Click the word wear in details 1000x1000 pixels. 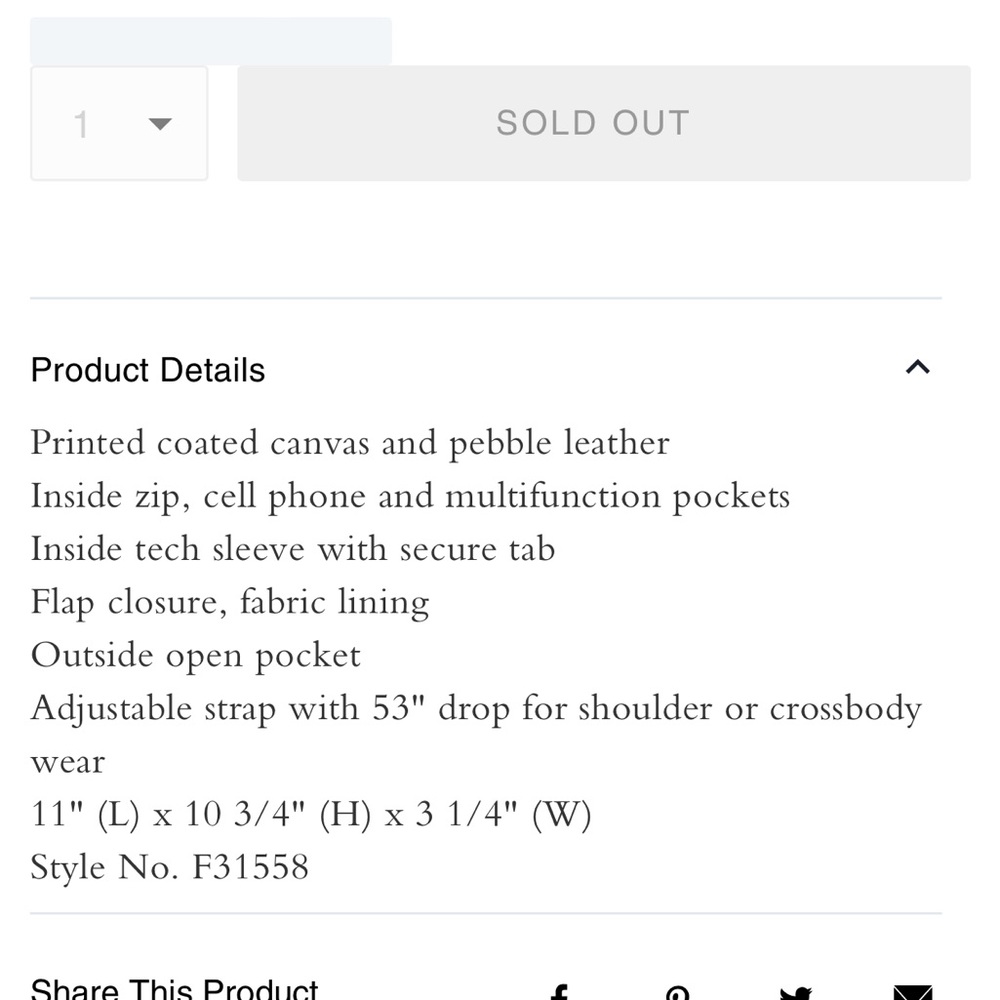pos(68,762)
